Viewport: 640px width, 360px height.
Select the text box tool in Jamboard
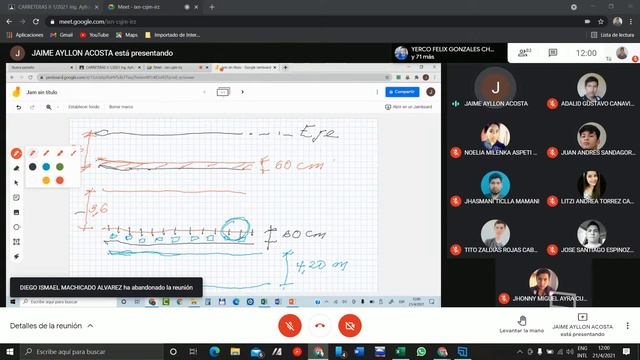[16, 242]
